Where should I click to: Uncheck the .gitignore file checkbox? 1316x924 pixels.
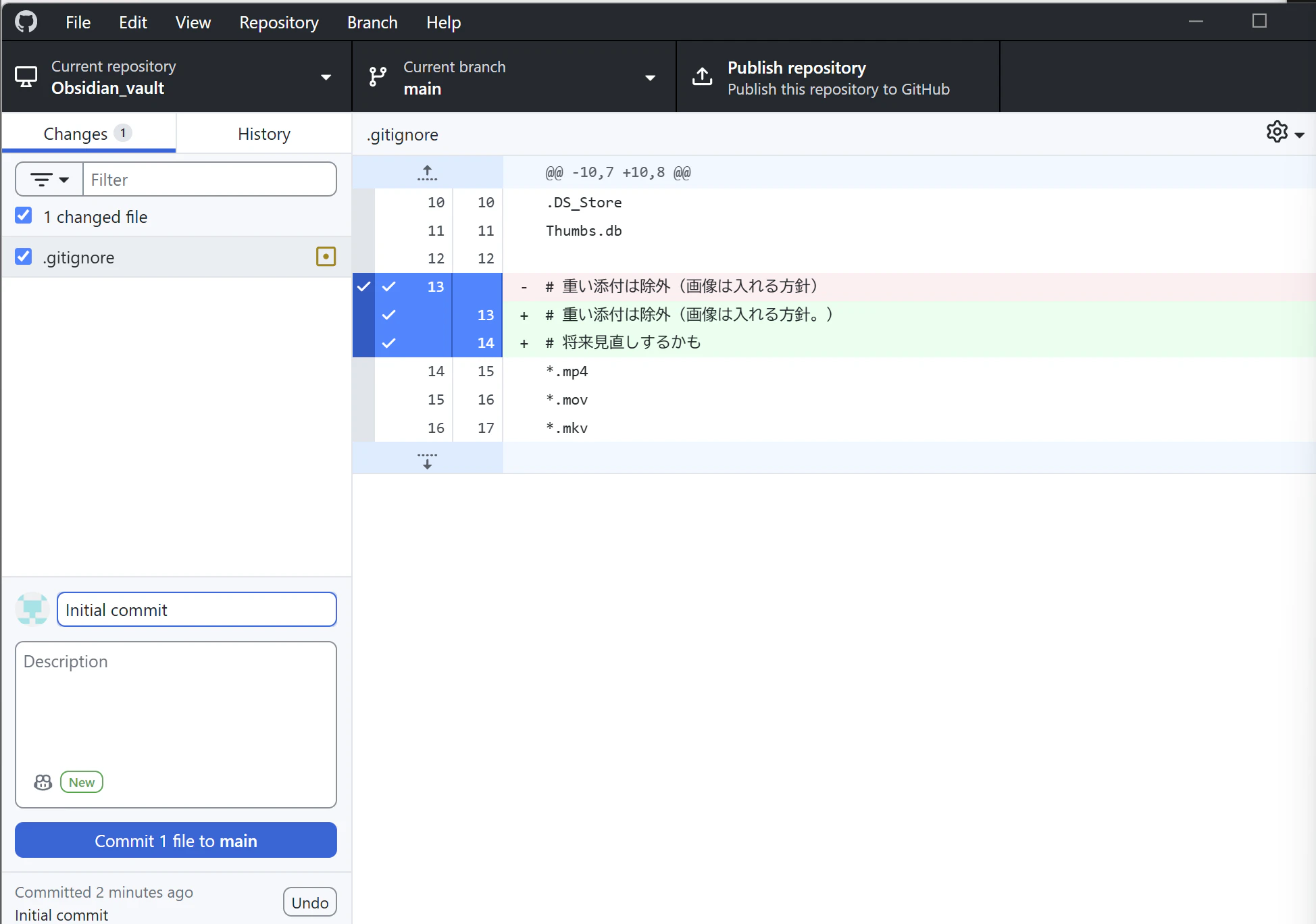[24, 257]
